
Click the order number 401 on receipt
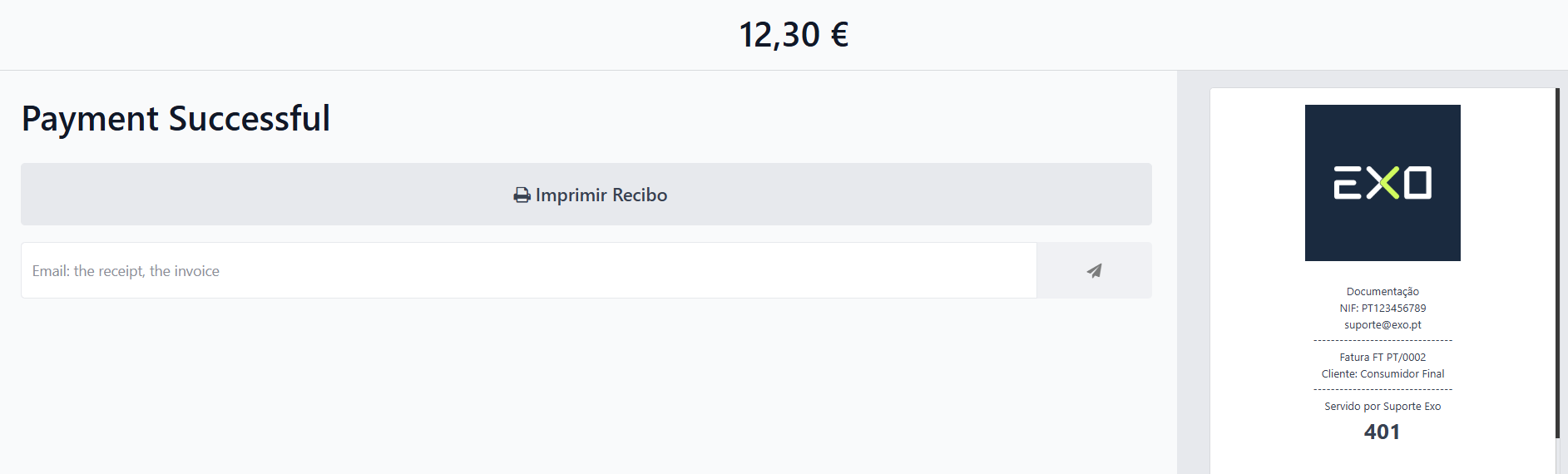tap(1382, 432)
